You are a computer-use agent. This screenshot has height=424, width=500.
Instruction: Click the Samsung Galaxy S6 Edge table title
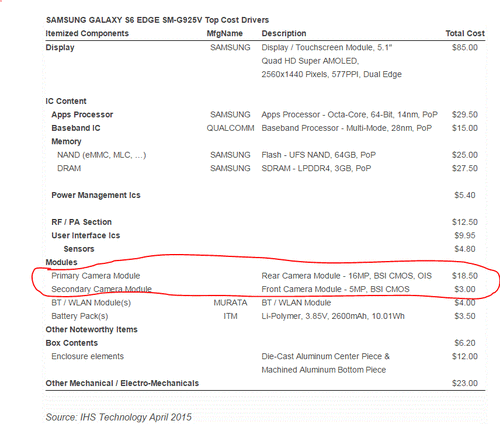(x=157, y=20)
